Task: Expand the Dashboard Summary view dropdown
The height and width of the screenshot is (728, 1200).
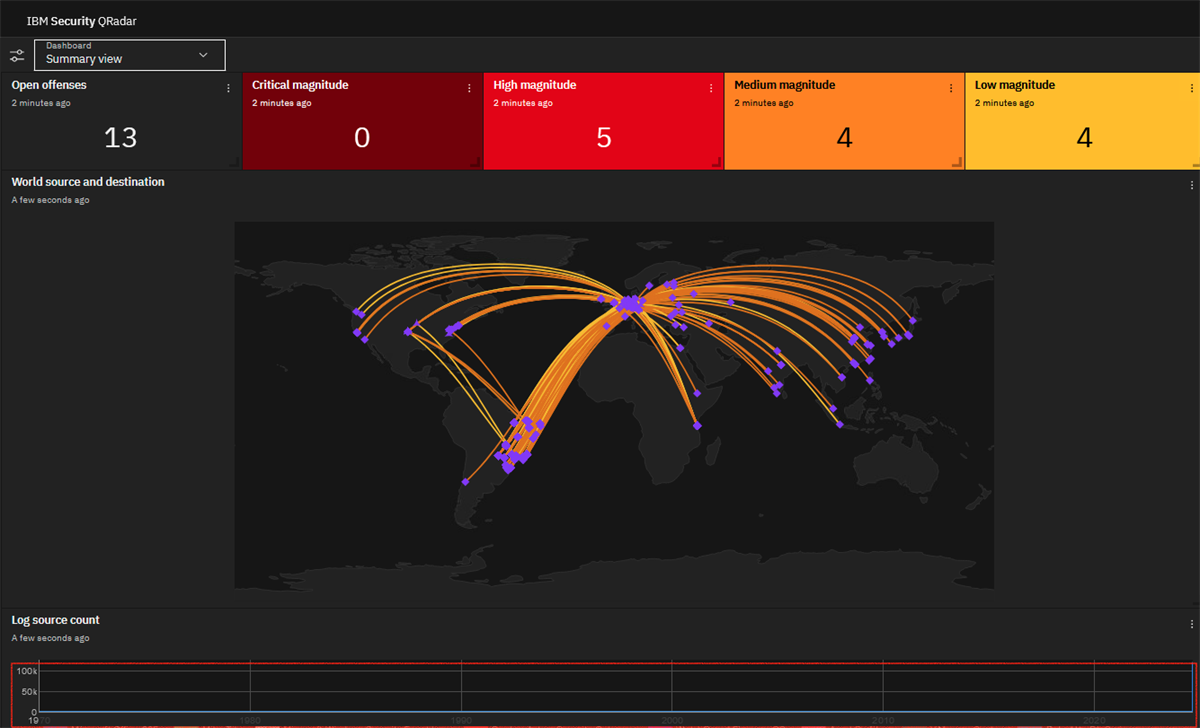Action: 130,55
